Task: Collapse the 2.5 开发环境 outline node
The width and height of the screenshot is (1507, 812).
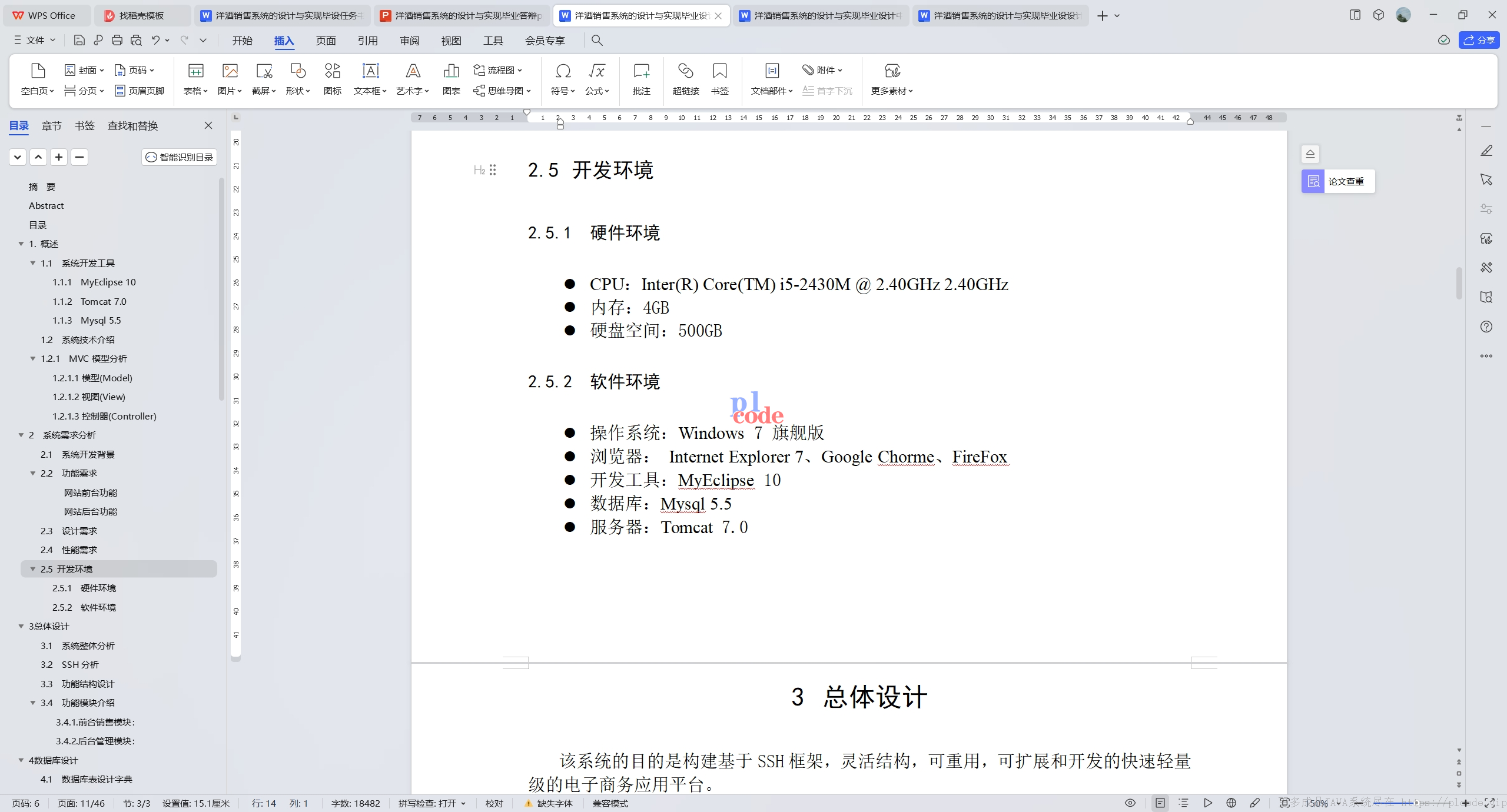Action: 33,569
